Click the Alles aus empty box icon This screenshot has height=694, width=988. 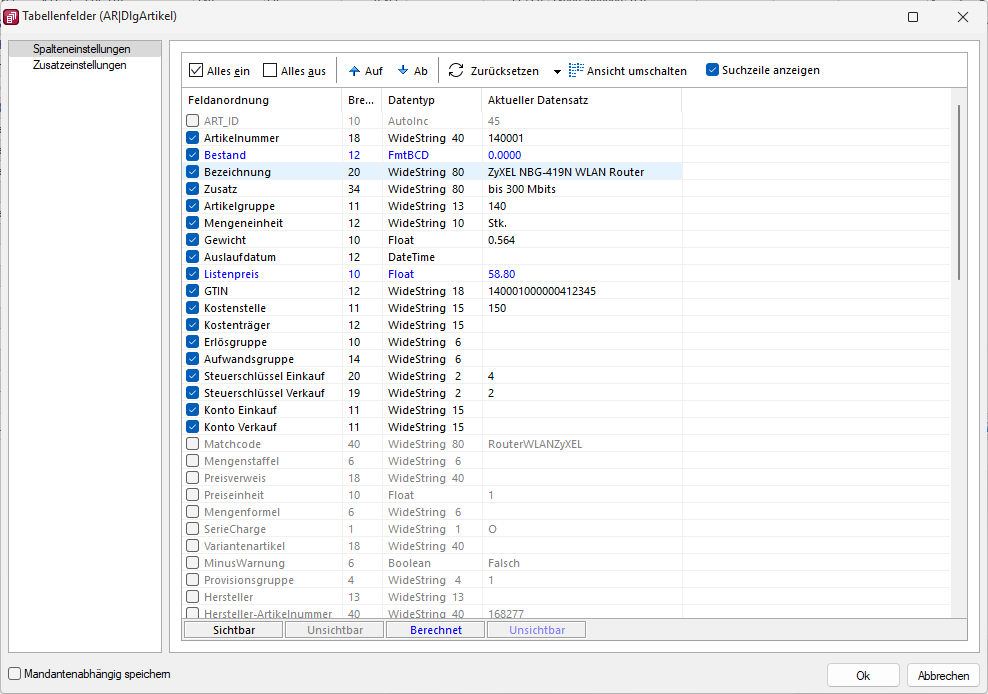coord(270,71)
